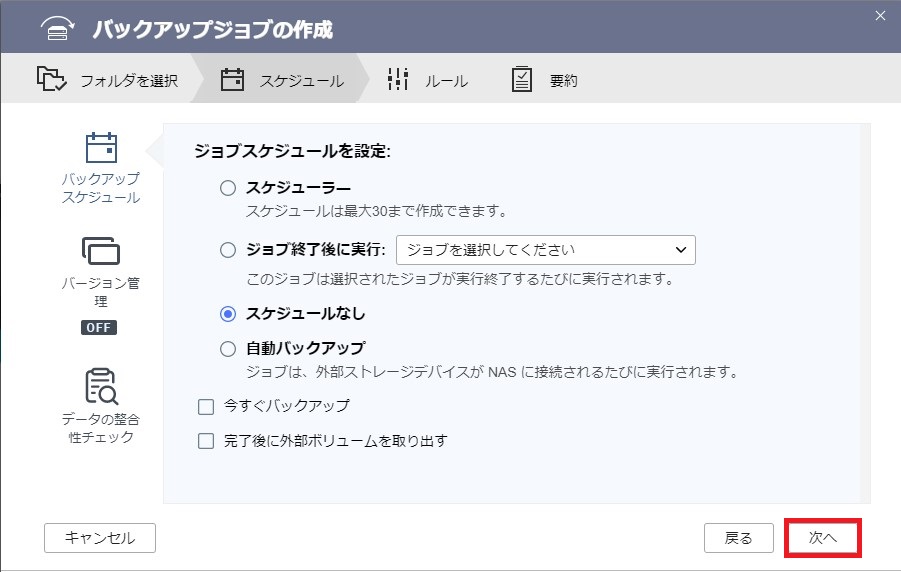The height and width of the screenshot is (572, 901).
Task: Click the ルール sliders step icon
Action: [398, 79]
